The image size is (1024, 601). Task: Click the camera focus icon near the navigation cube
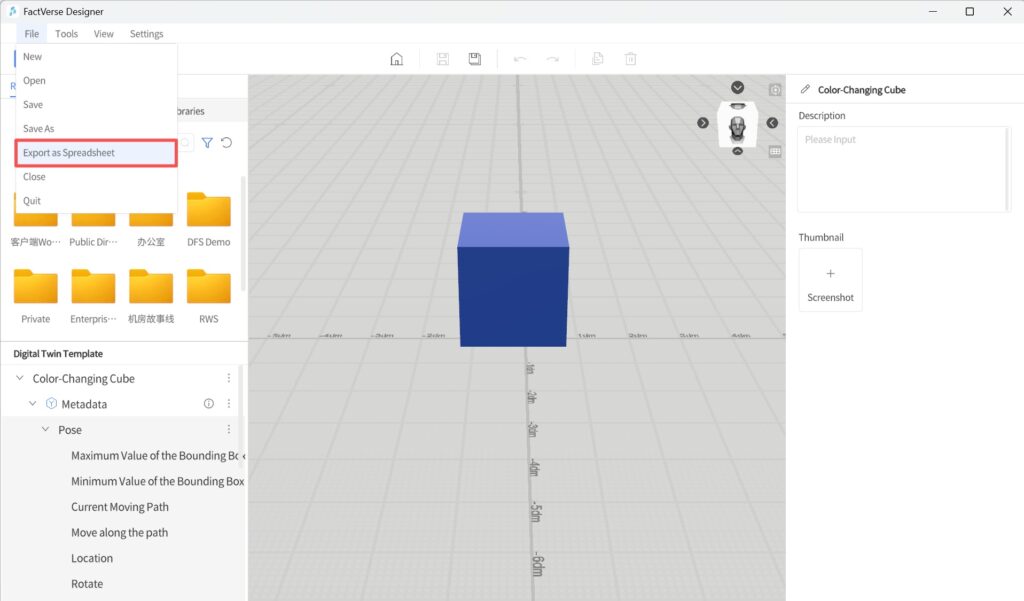[x=775, y=90]
